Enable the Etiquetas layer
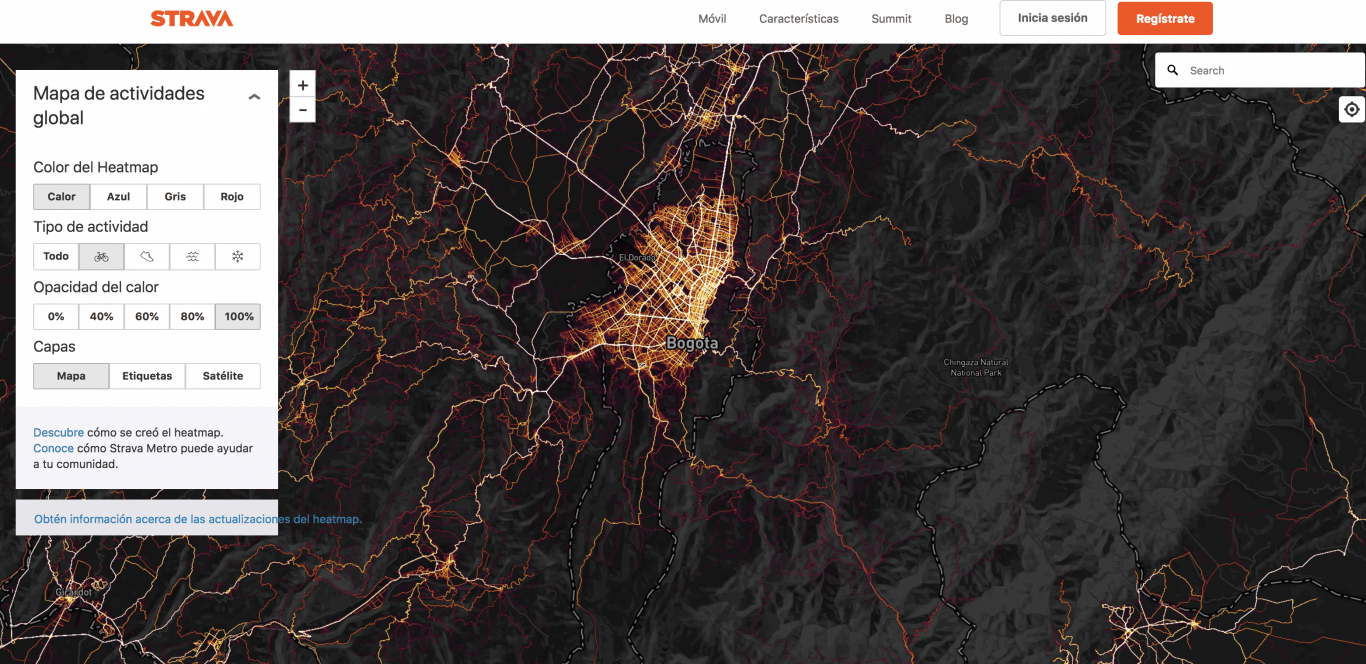Image resolution: width=1366 pixels, height=664 pixels. click(147, 376)
